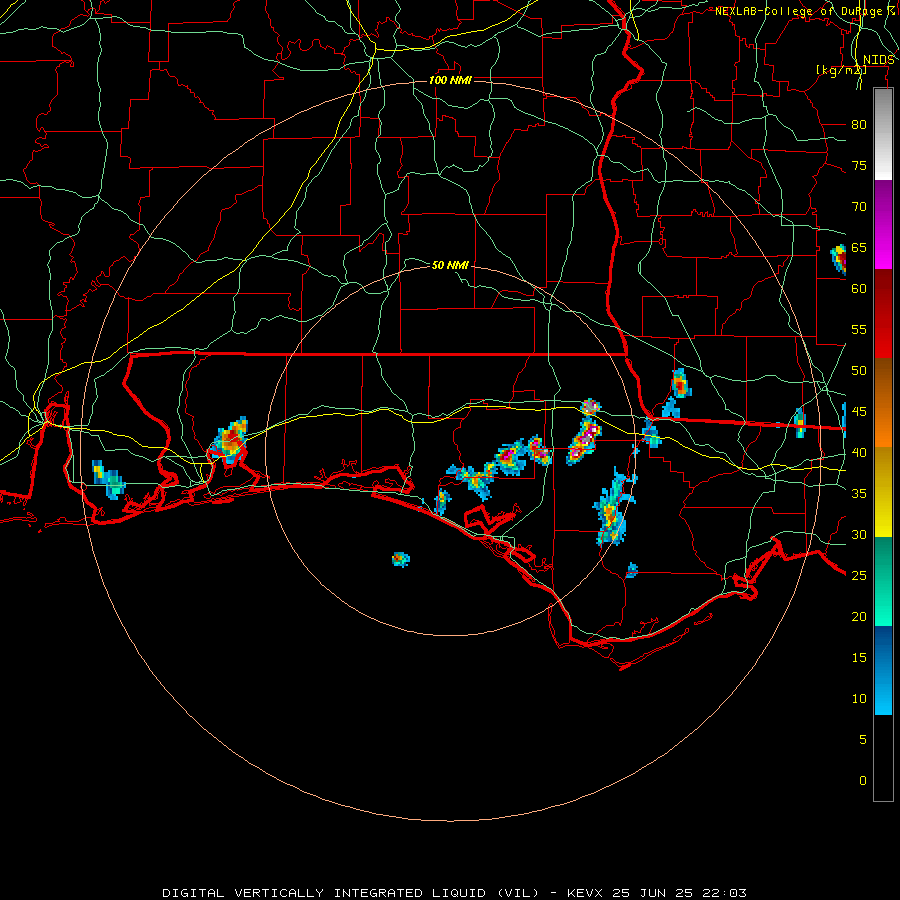The image size is (900, 900).
Task: Click the yellow segment of the color bar
Action: pos(883,492)
